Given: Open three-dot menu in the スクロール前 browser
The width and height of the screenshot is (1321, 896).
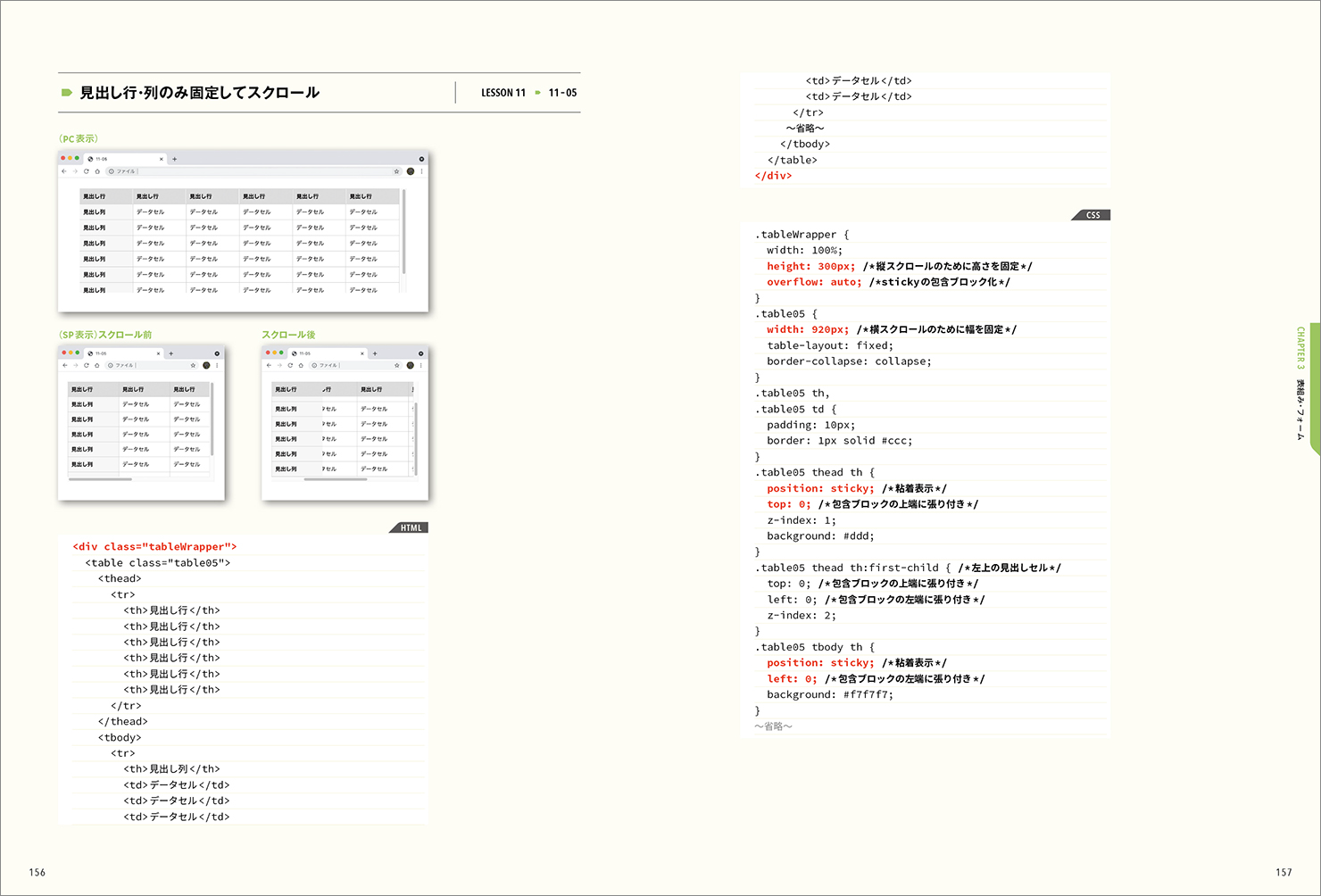Looking at the screenshot, I should [217, 365].
